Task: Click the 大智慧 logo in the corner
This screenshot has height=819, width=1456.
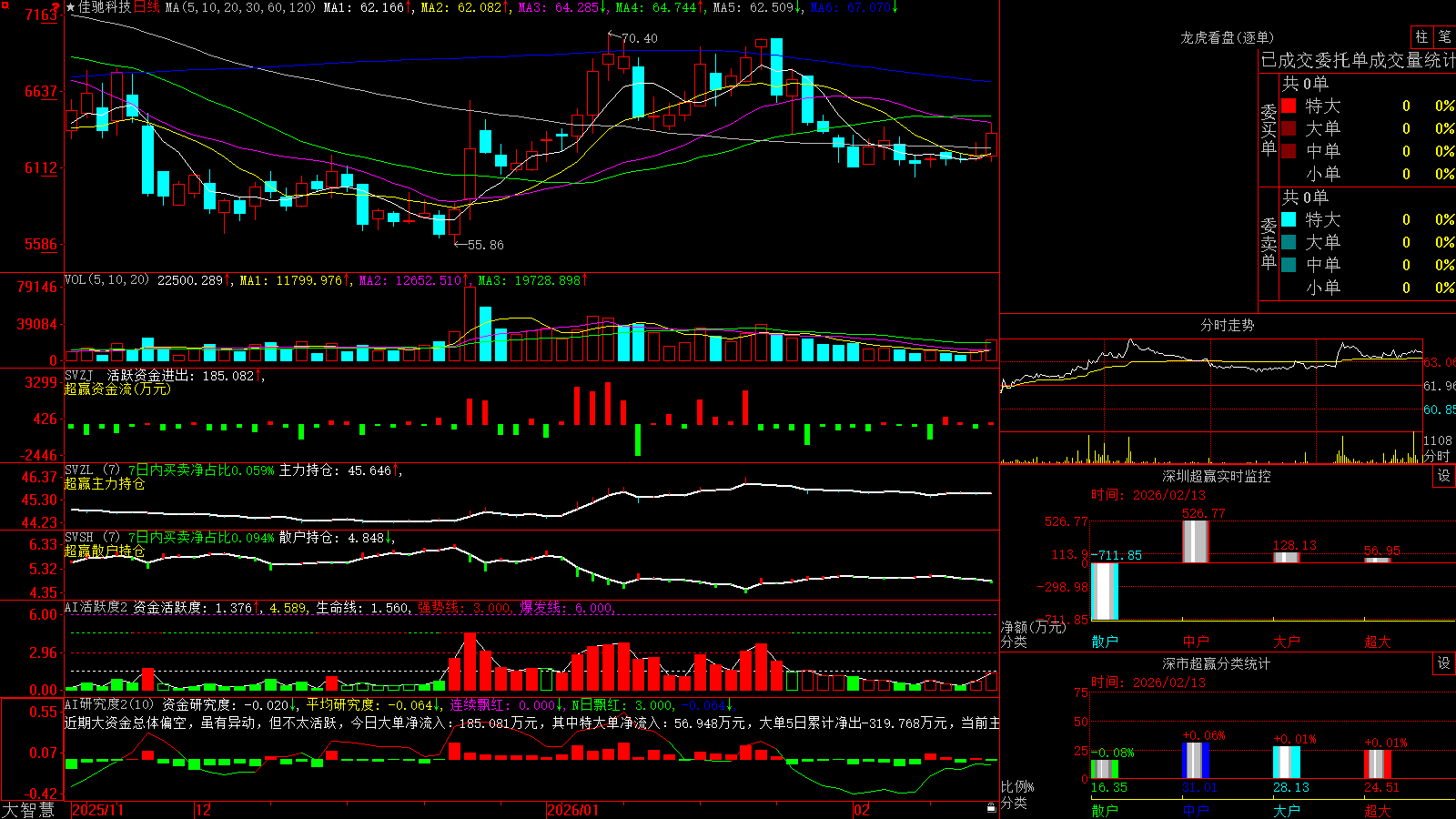Action: point(28,810)
